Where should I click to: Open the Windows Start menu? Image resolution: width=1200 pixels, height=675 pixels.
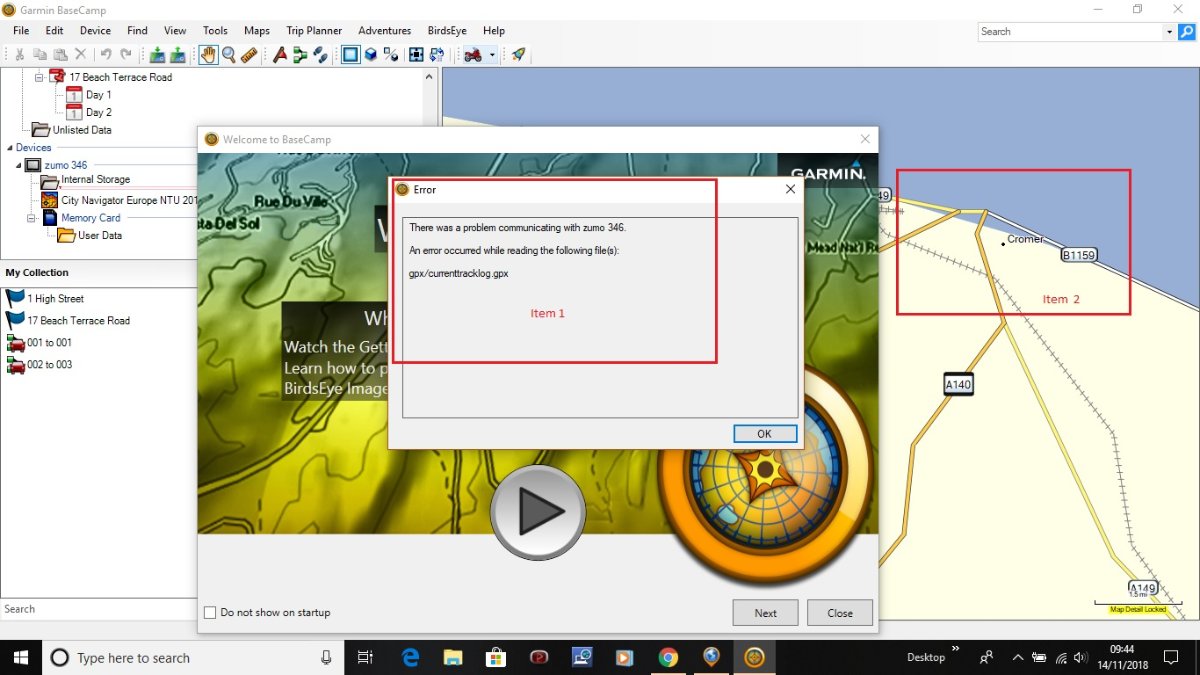(20, 657)
